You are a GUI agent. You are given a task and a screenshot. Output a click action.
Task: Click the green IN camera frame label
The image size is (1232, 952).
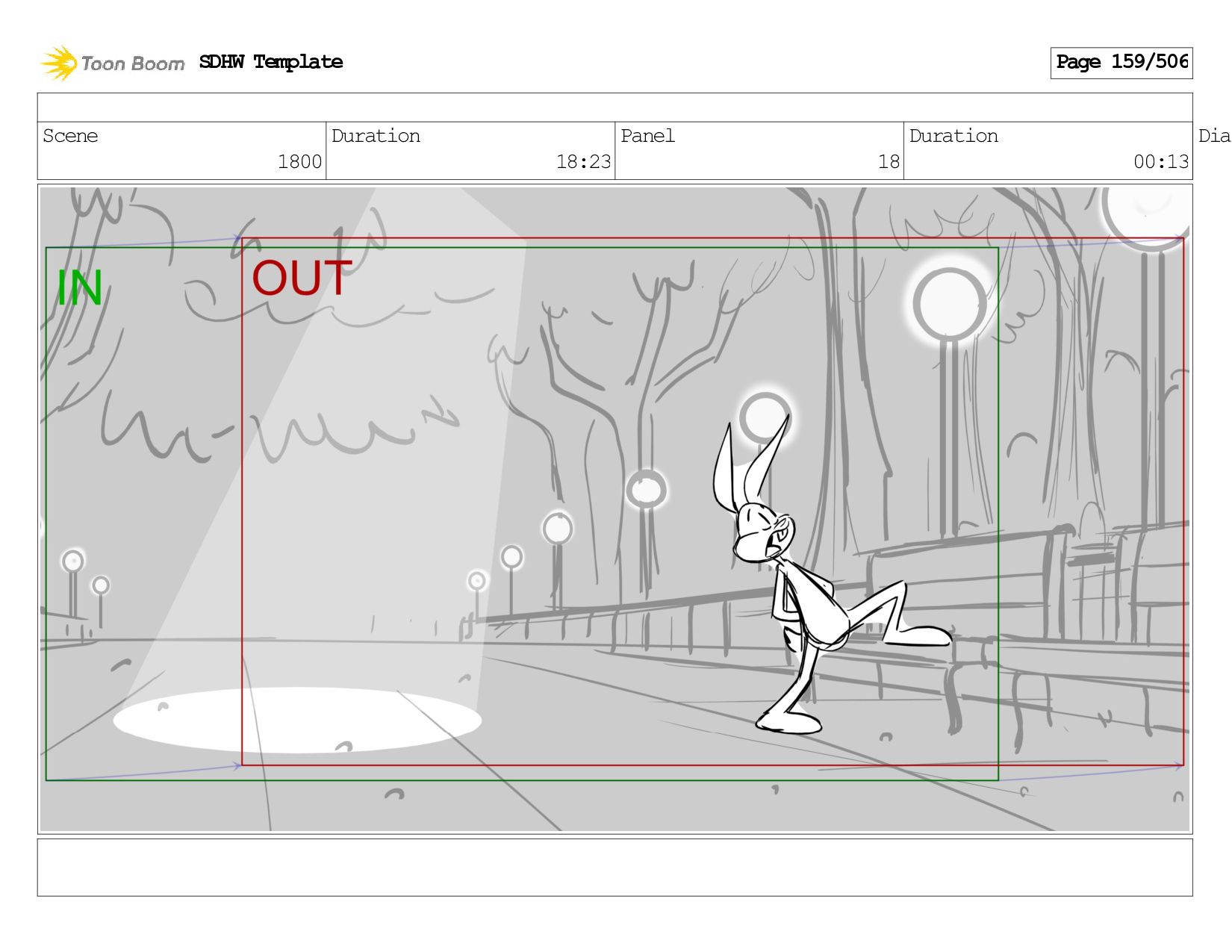[80, 288]
